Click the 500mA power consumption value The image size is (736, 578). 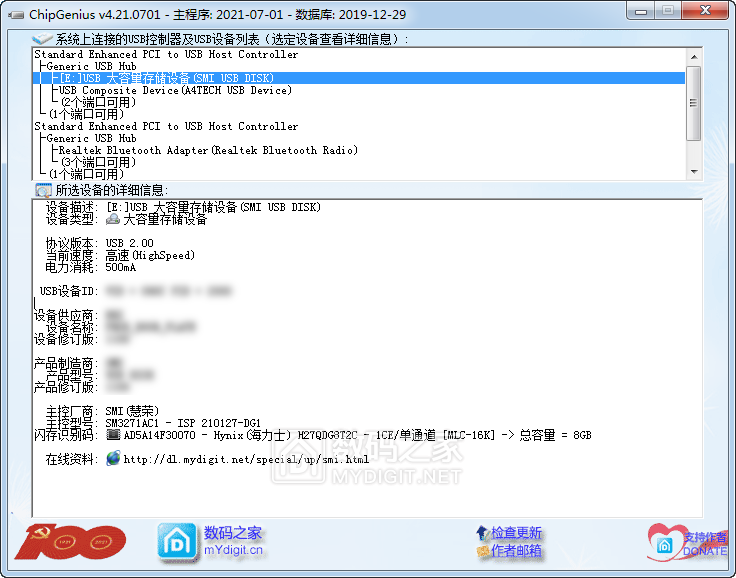(x=121, y=267)
